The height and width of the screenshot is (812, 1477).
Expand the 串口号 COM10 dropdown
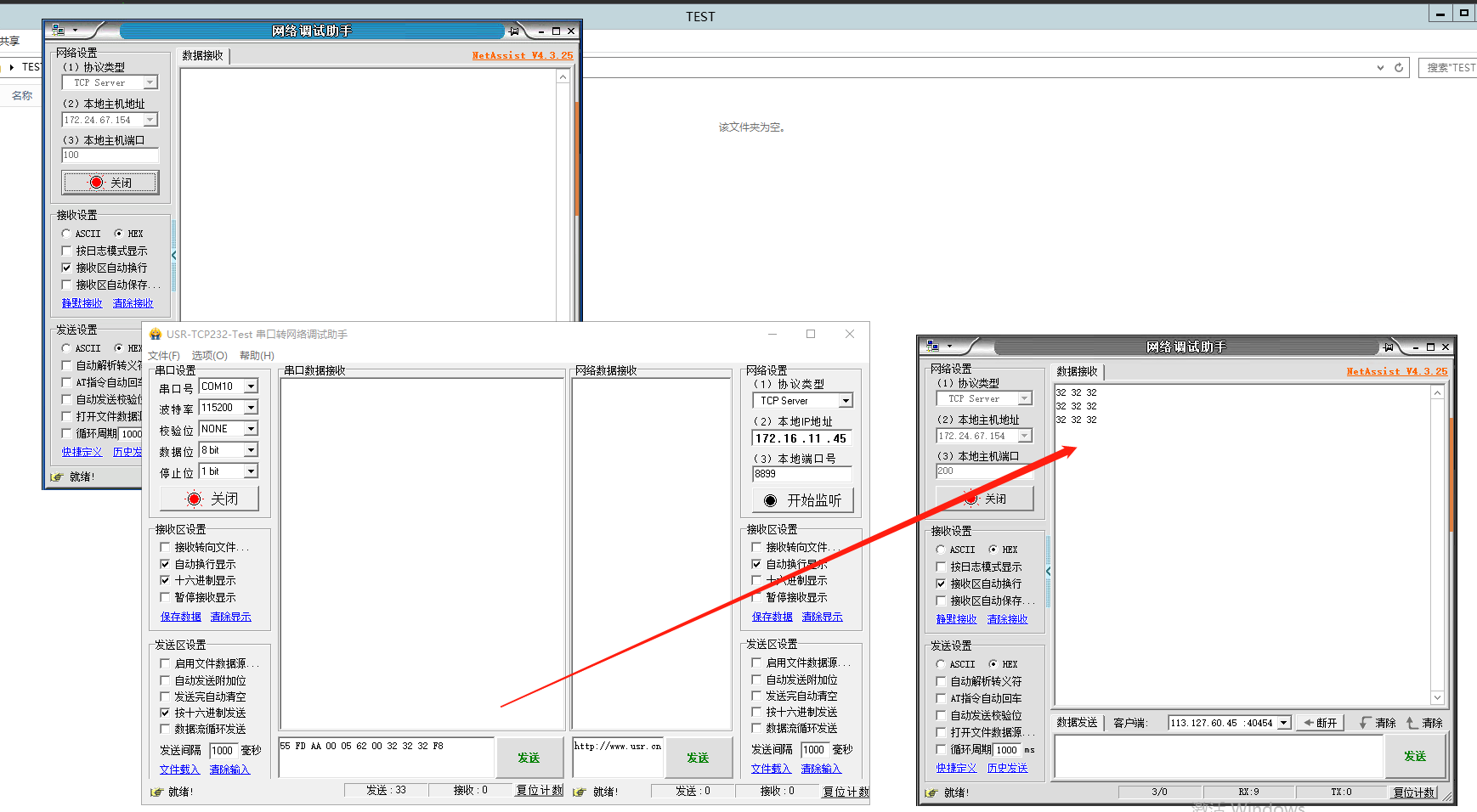tap(251, 386)
